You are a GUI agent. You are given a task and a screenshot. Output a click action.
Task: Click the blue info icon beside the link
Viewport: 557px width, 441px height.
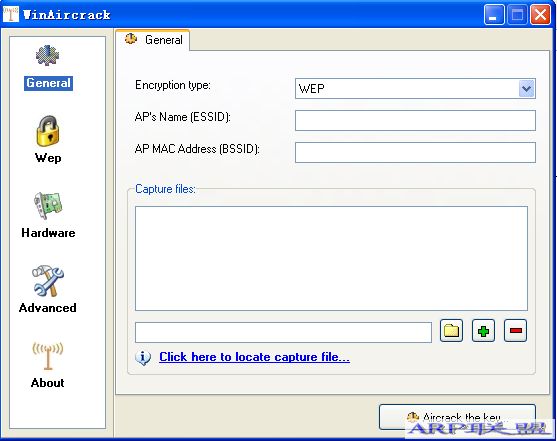click(143, 357)
